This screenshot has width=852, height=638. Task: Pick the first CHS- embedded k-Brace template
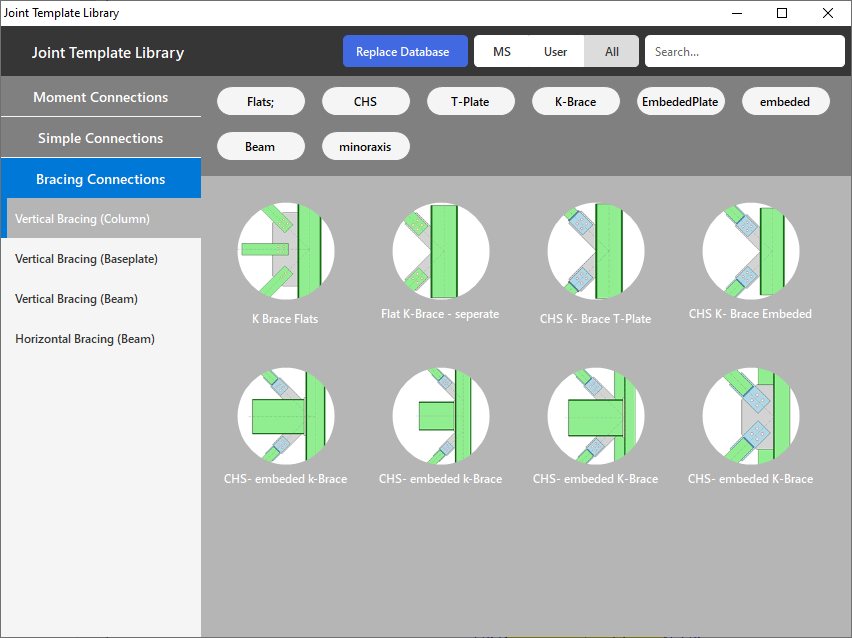285,416
